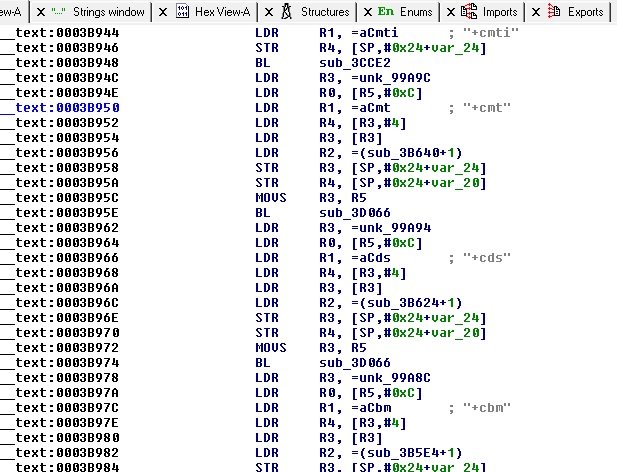Click operand [R5,#0xC] at 0003B94E
Image resolution: width=617 pixels, height=472 pixels.
click(387, 93)
